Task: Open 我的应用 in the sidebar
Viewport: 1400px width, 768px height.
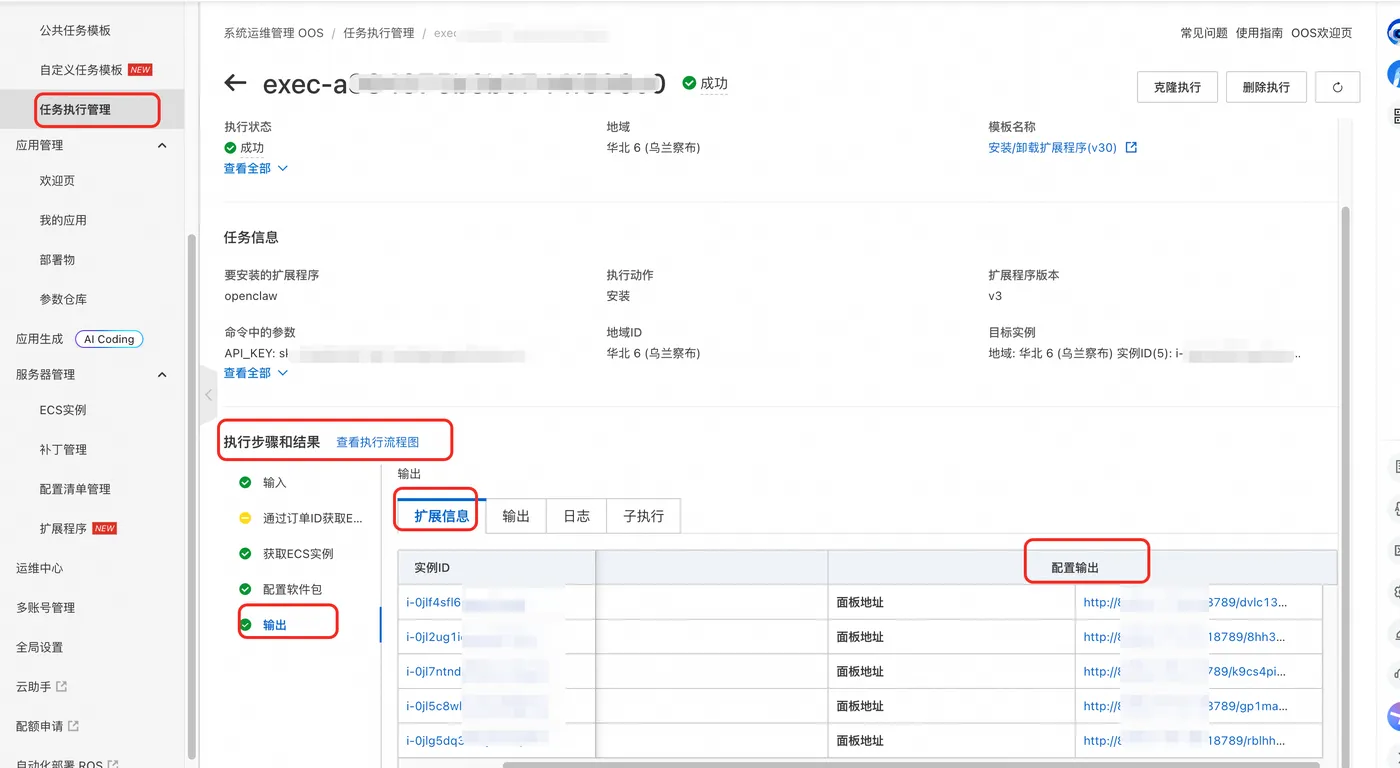Action: [x=63, y=220]
